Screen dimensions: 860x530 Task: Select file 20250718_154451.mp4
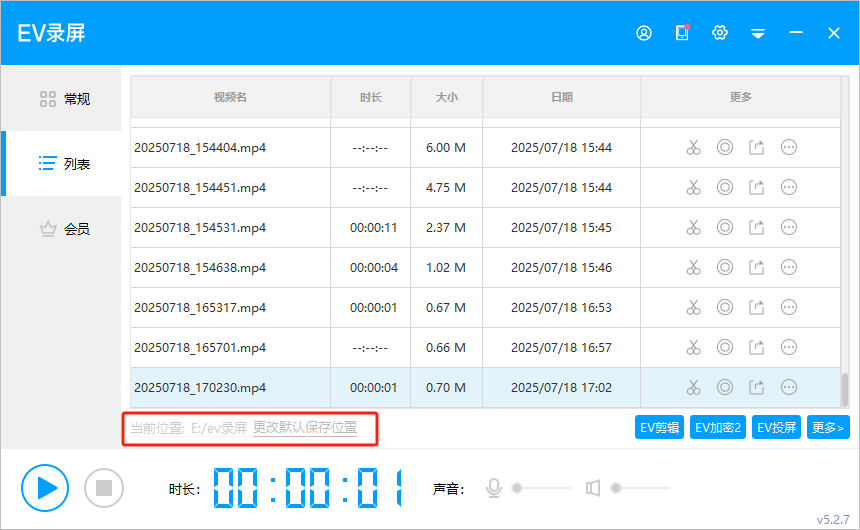(x=200, y=188)
